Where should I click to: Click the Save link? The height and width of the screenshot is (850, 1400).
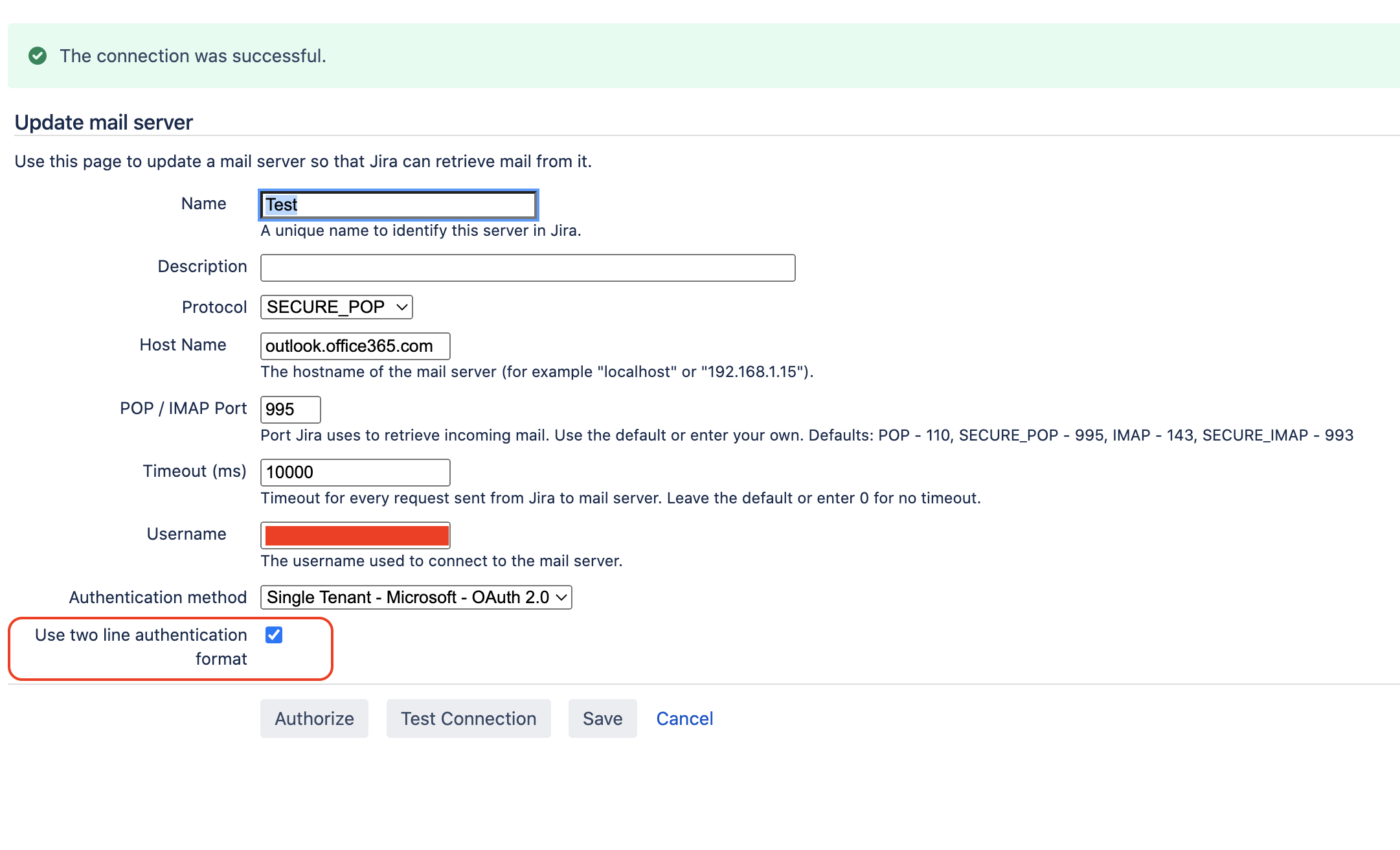tap(601, 718)
